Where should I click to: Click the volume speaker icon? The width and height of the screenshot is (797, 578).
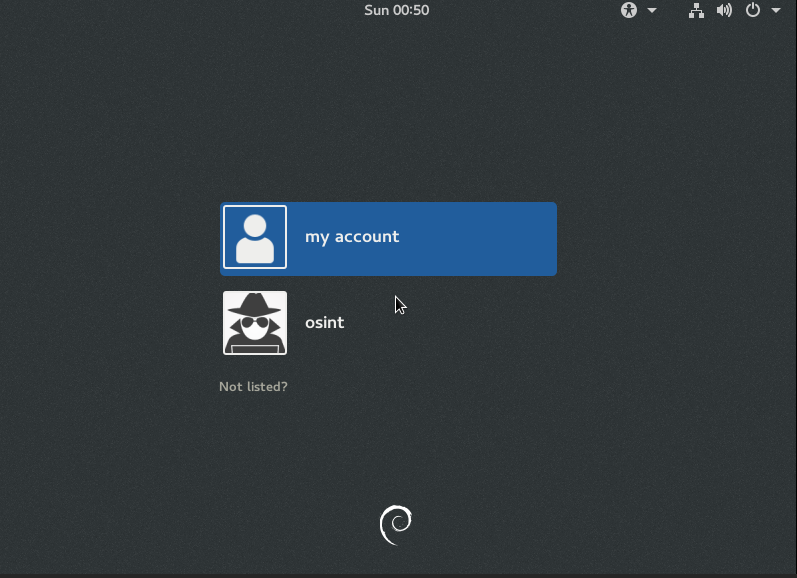pyautogui.click(x=724, y=10)
